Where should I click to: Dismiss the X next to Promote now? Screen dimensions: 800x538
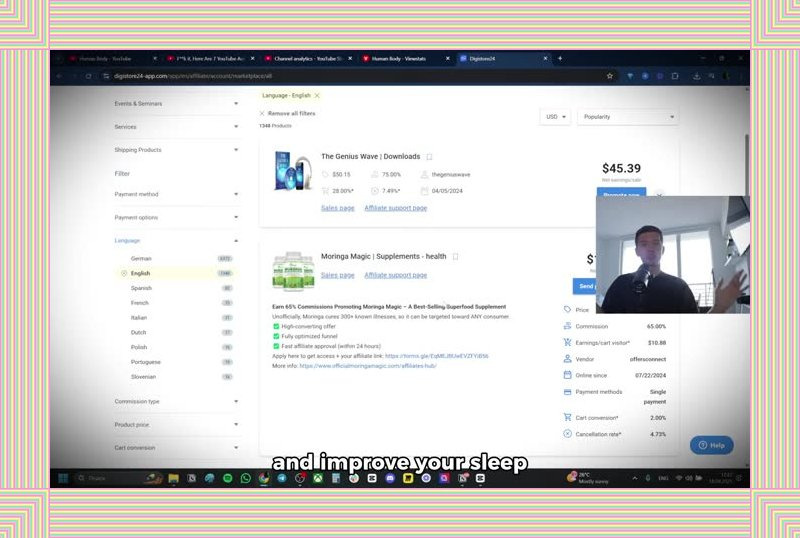click(659, 195)
